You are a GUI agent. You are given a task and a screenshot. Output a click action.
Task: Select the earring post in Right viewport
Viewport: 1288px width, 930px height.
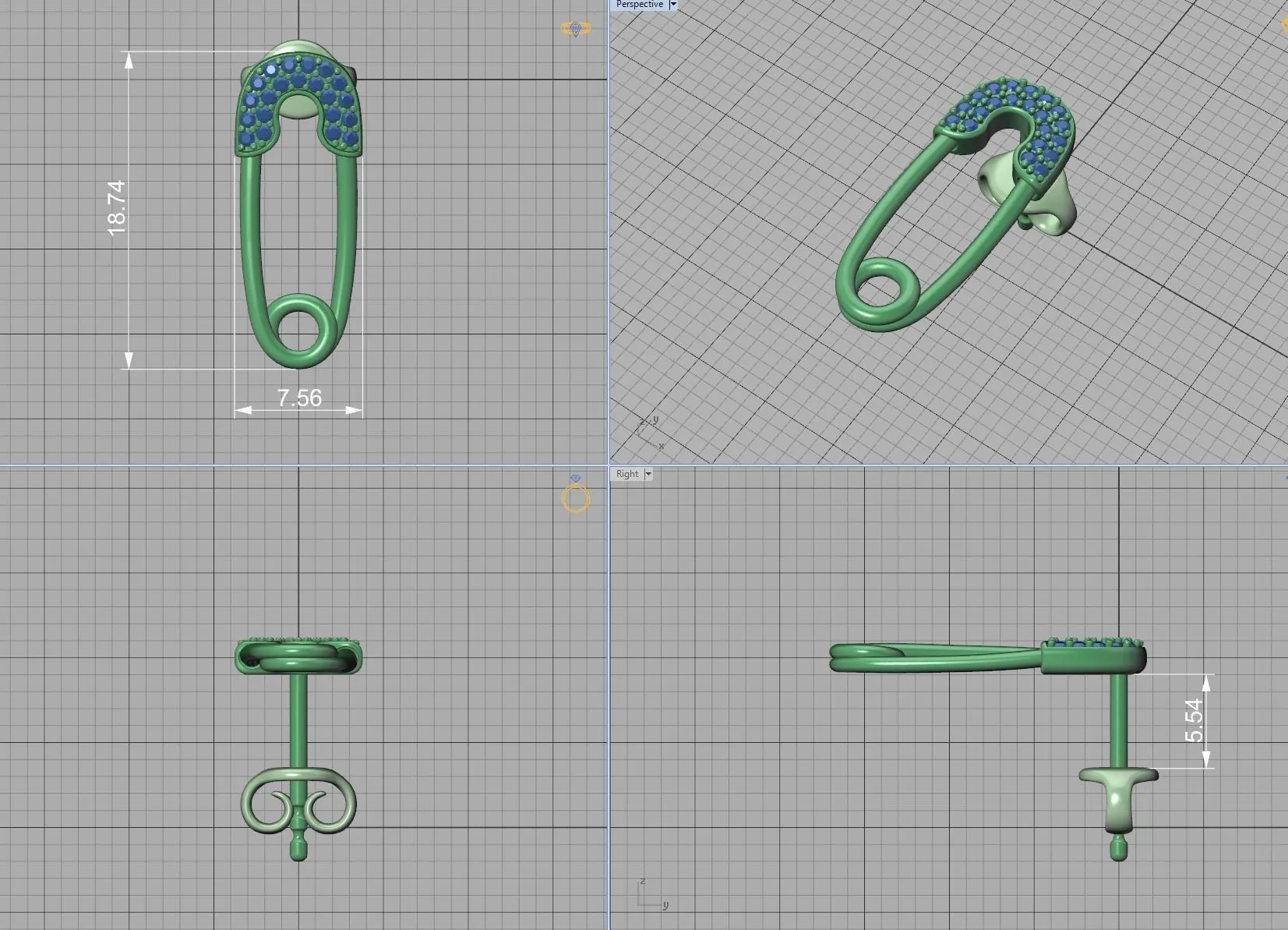[x=1118, y=721]
